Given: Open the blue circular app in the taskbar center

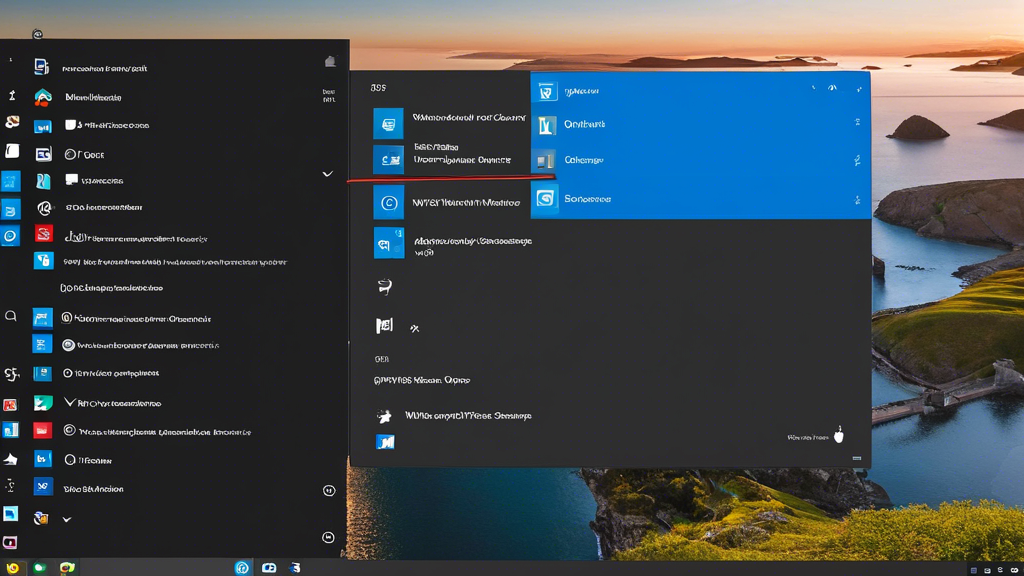Looking at the screenshot, I should pyautogui.click(x=242, y=568).
